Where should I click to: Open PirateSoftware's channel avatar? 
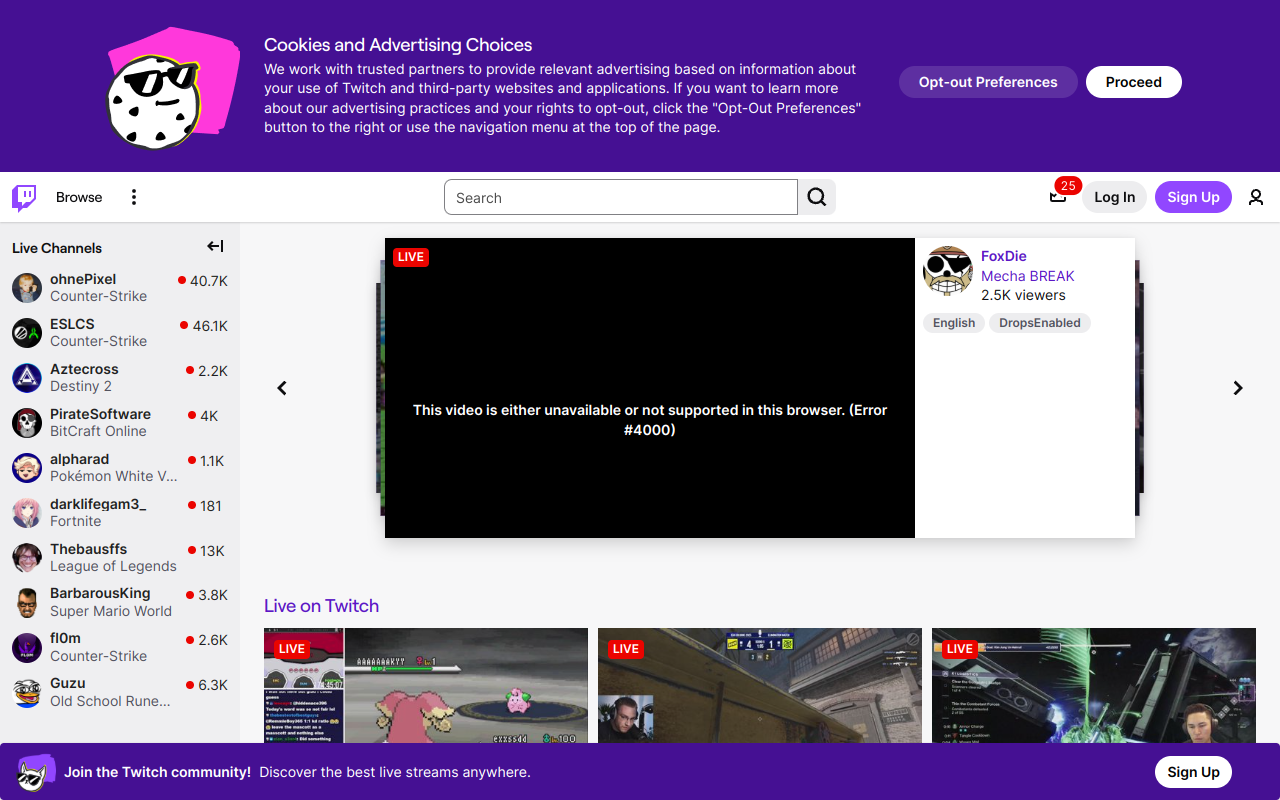pyautogui.click(x=27, y=423)
